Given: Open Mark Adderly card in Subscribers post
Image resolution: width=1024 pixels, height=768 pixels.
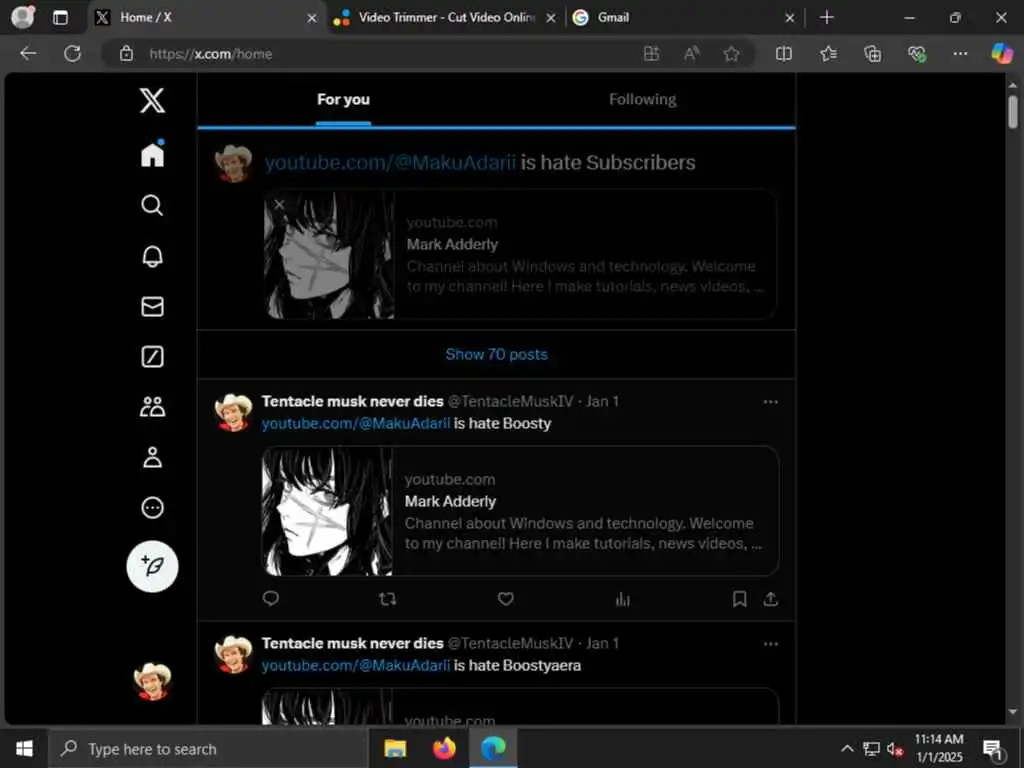Looking at the screenshot, I should click(x=520, y=255).
